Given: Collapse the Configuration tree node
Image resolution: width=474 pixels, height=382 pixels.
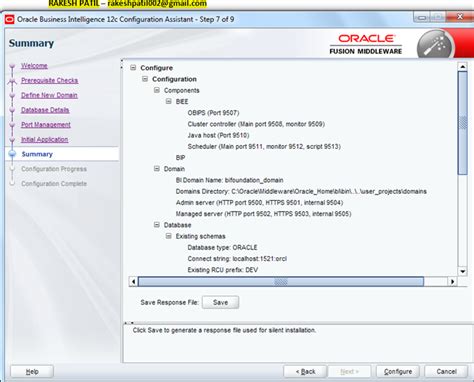Looking at the screenshot, I should coord(145,79).
